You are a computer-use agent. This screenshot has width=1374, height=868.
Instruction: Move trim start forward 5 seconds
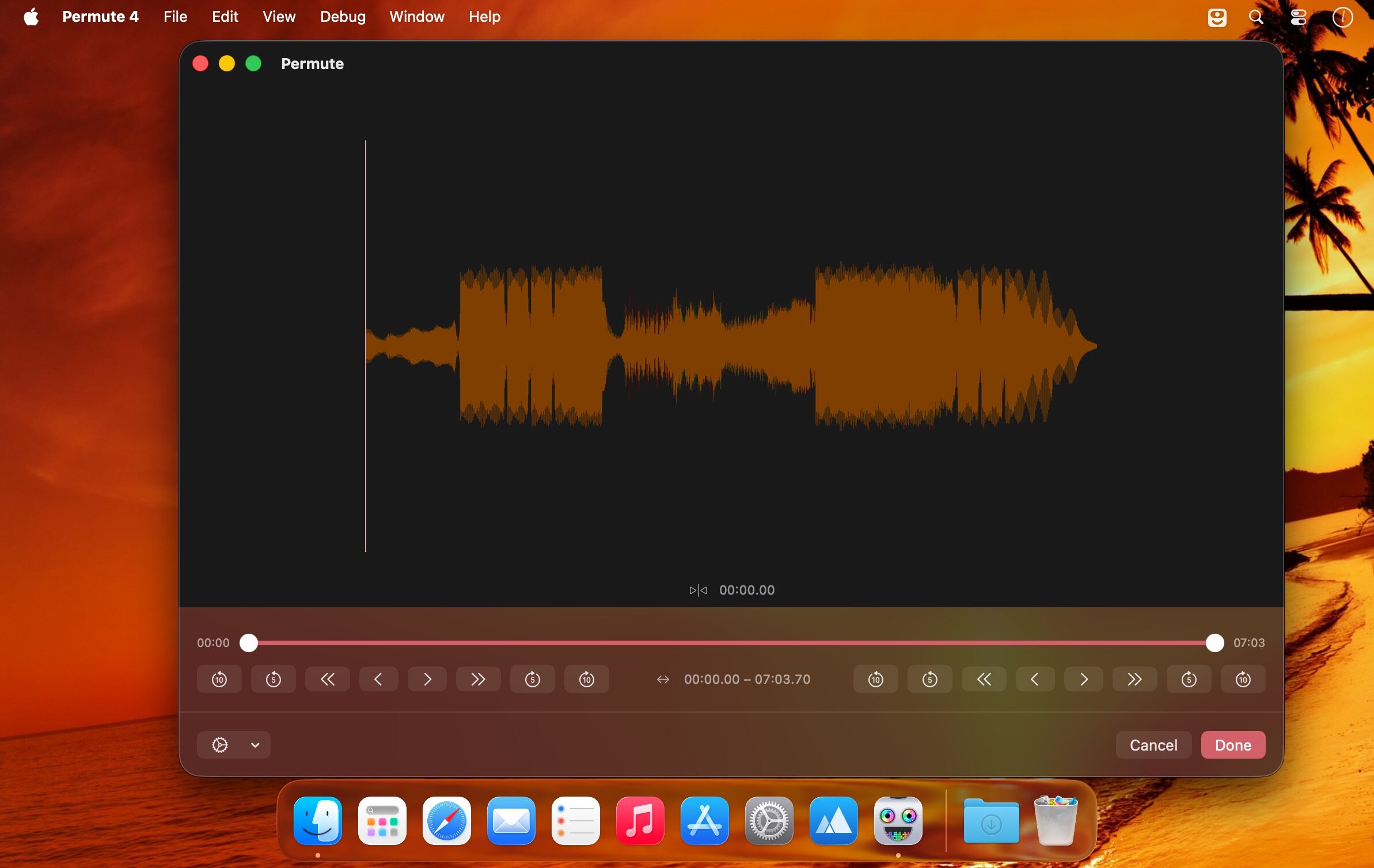(533, 679)
